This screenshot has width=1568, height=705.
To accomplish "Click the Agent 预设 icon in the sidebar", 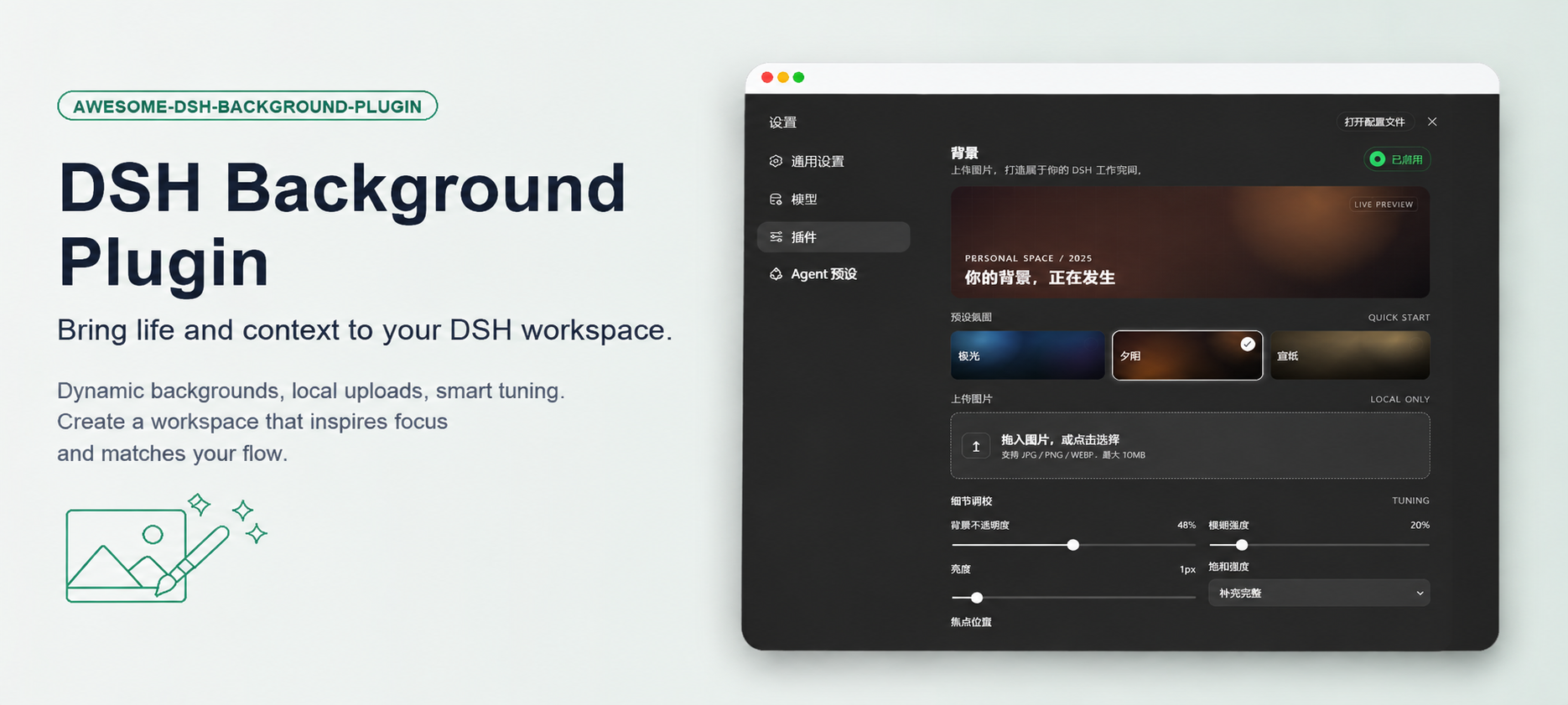I will pos(776,274).
